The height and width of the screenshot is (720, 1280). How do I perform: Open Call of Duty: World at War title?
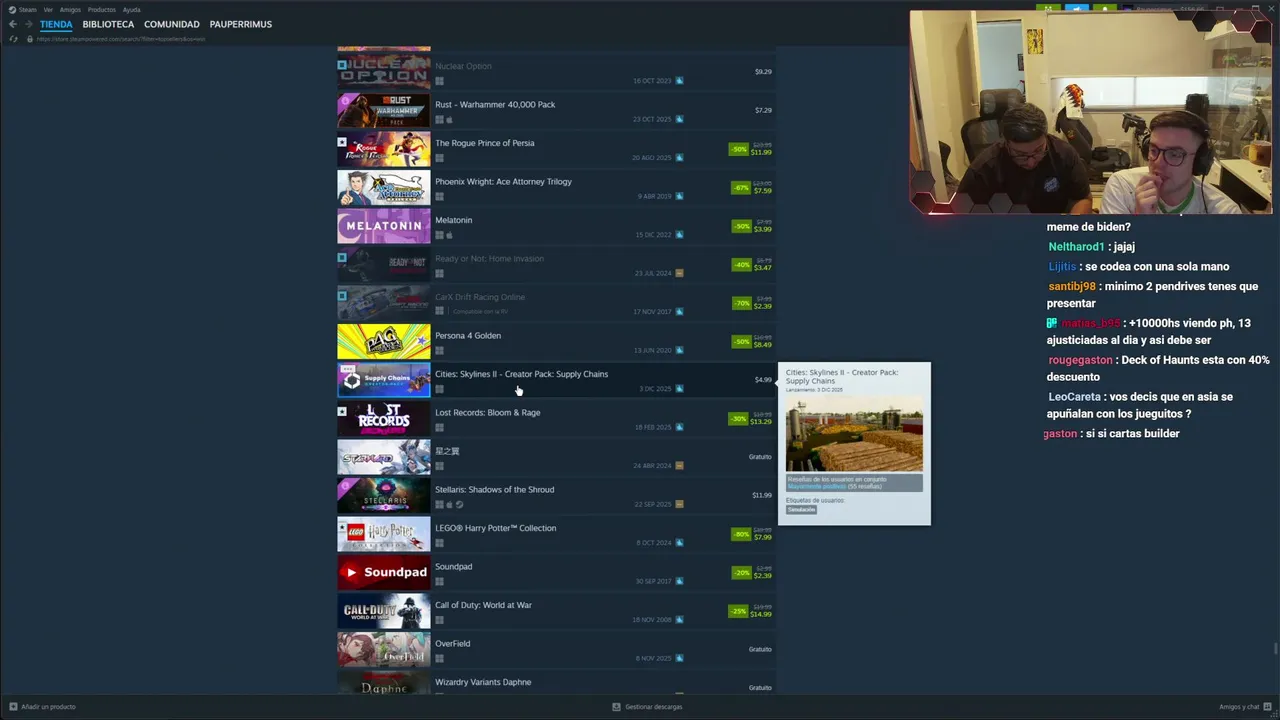click(483, 605)
